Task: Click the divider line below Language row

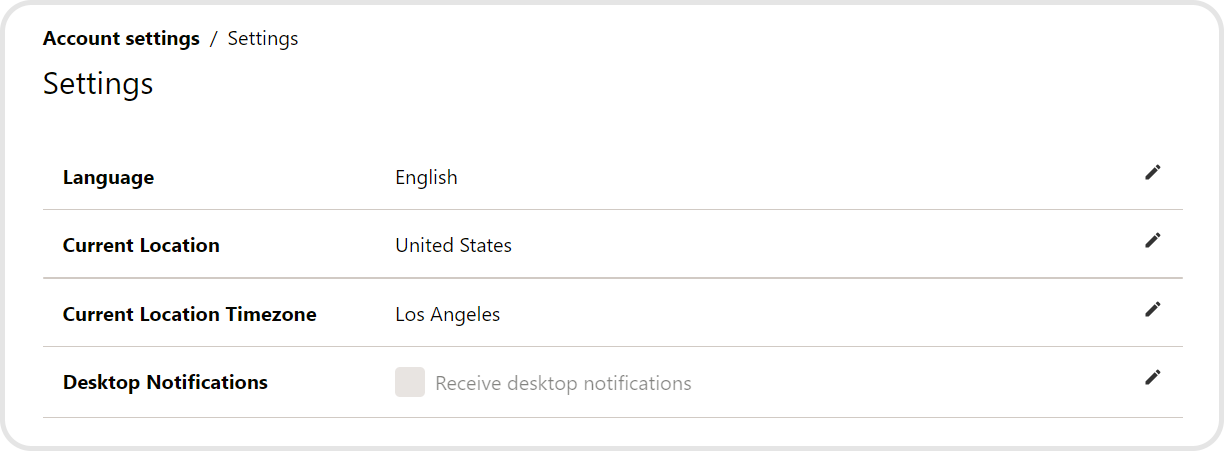Action: coord(612,210)
